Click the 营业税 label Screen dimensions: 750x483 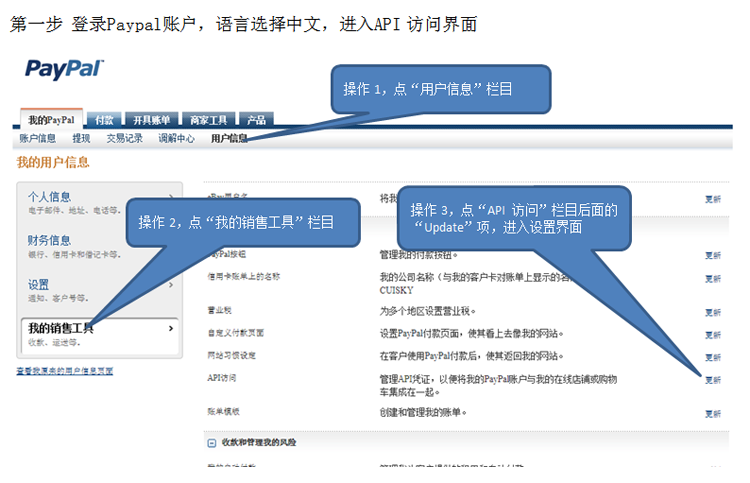[219, 310]
